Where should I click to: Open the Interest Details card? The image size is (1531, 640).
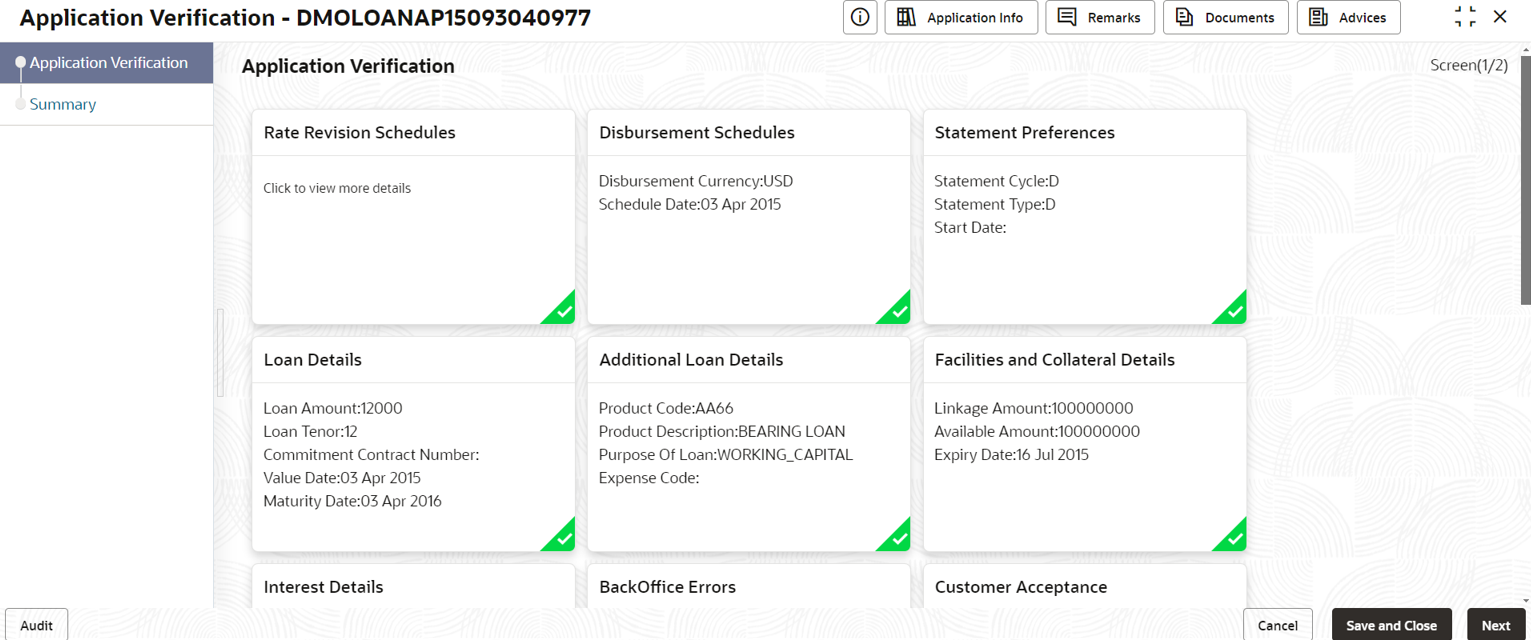point(413,587)
